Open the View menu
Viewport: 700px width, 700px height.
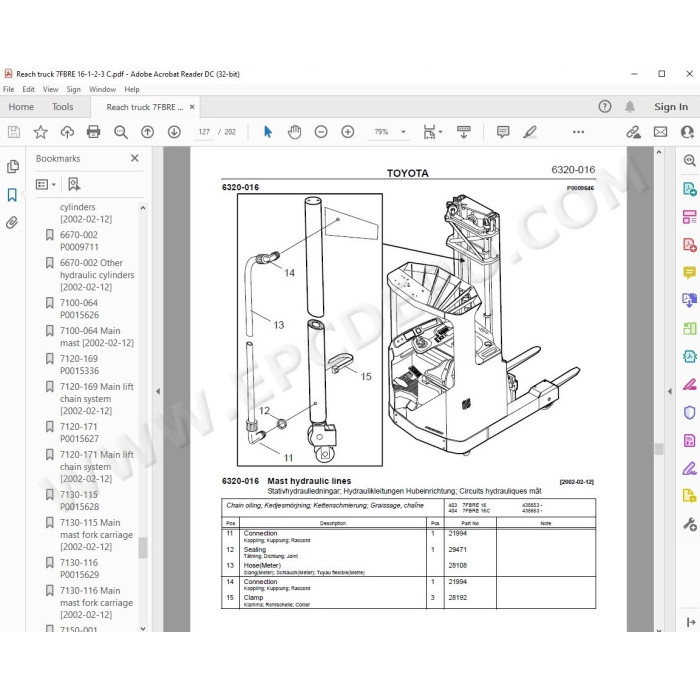coord(50,89)
